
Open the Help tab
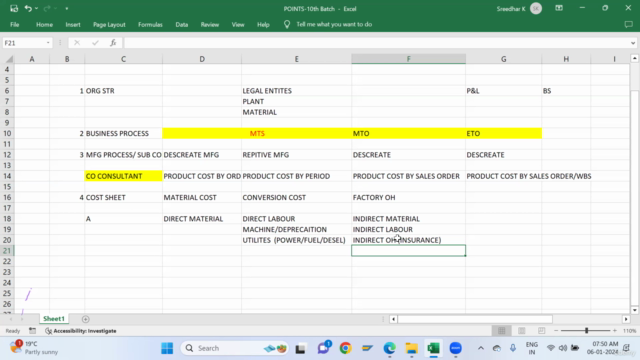(263, 24)
